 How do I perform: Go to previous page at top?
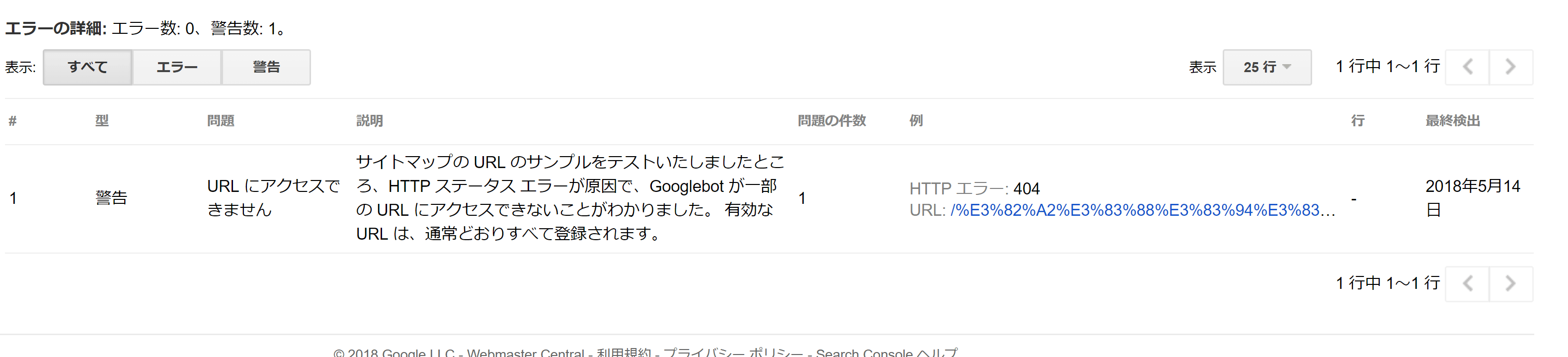(1468, 67)
